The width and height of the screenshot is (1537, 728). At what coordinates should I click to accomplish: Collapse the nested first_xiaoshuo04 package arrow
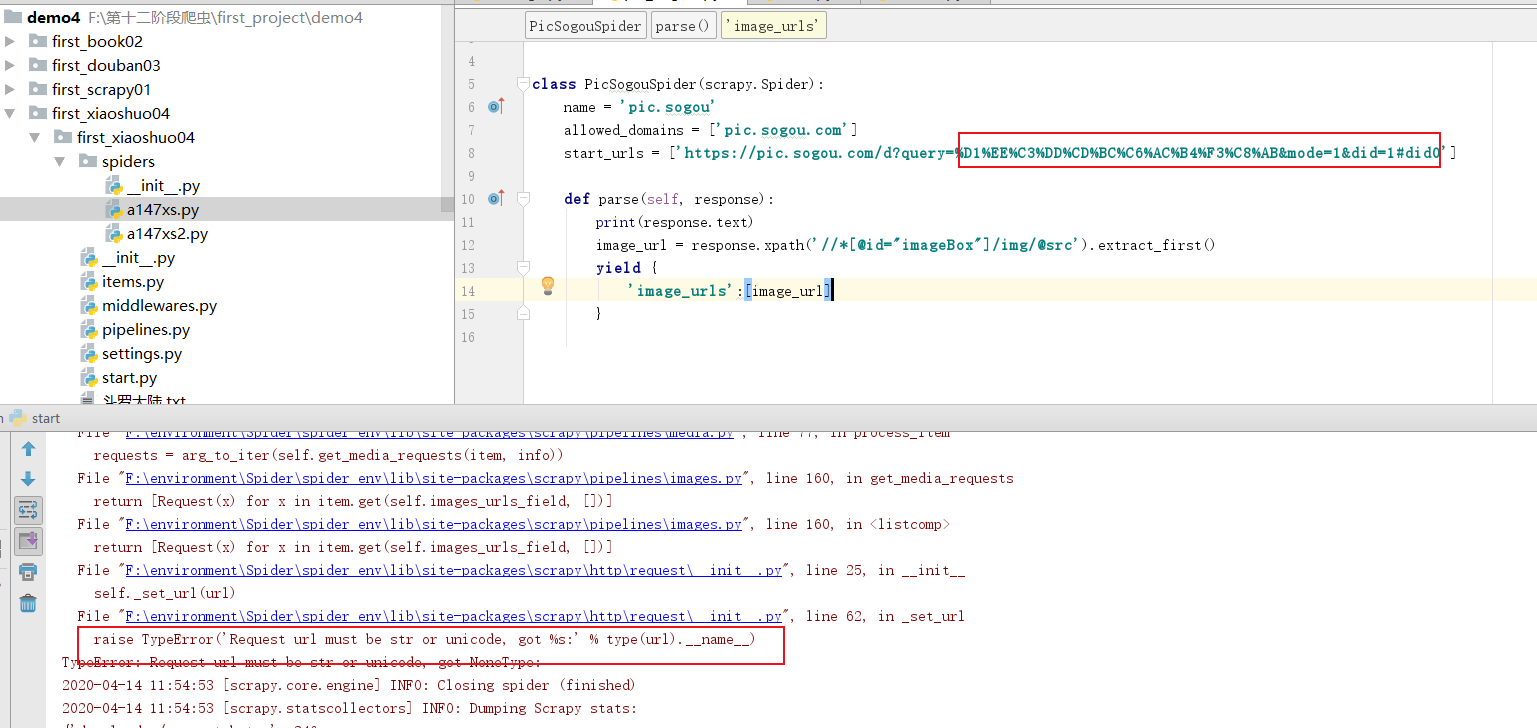[35, 137]
